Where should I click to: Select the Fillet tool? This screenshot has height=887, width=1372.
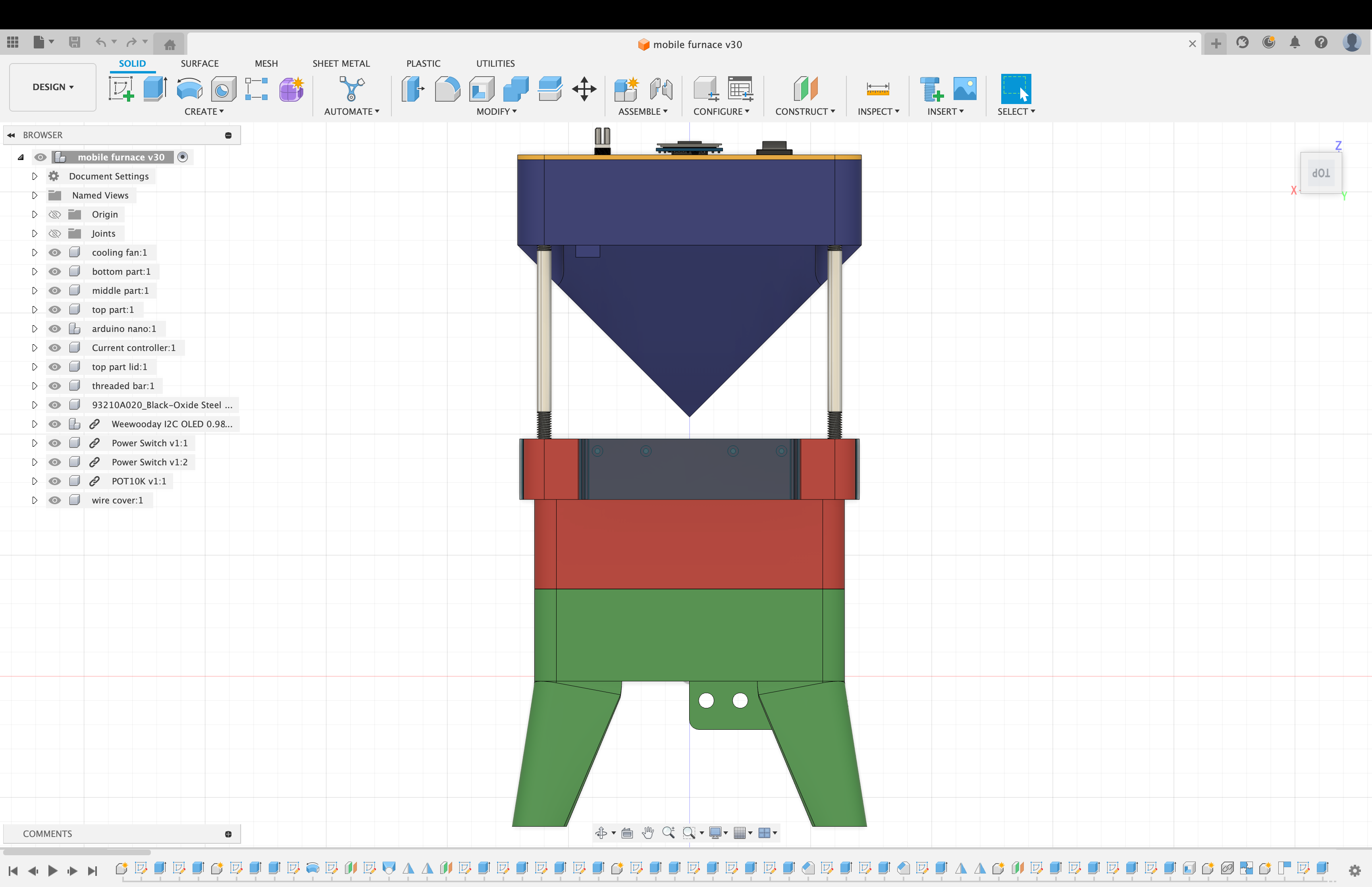click(447, 89)
